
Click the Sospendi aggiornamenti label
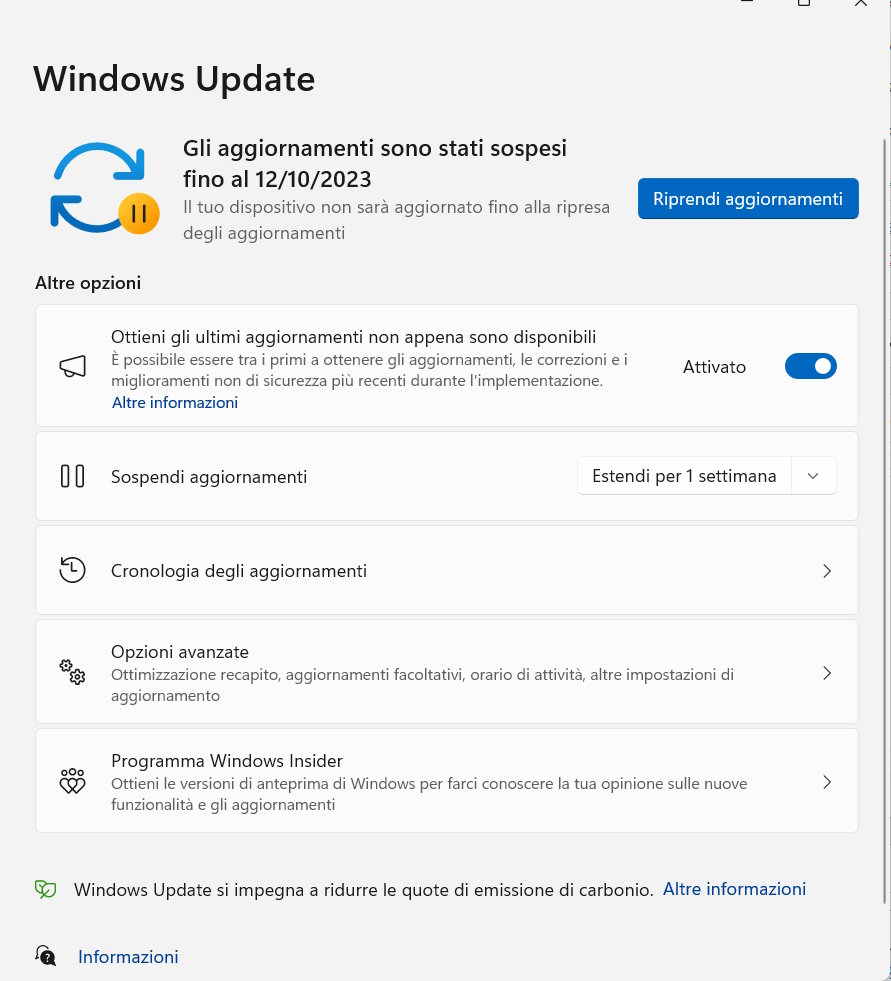[209, 477]
